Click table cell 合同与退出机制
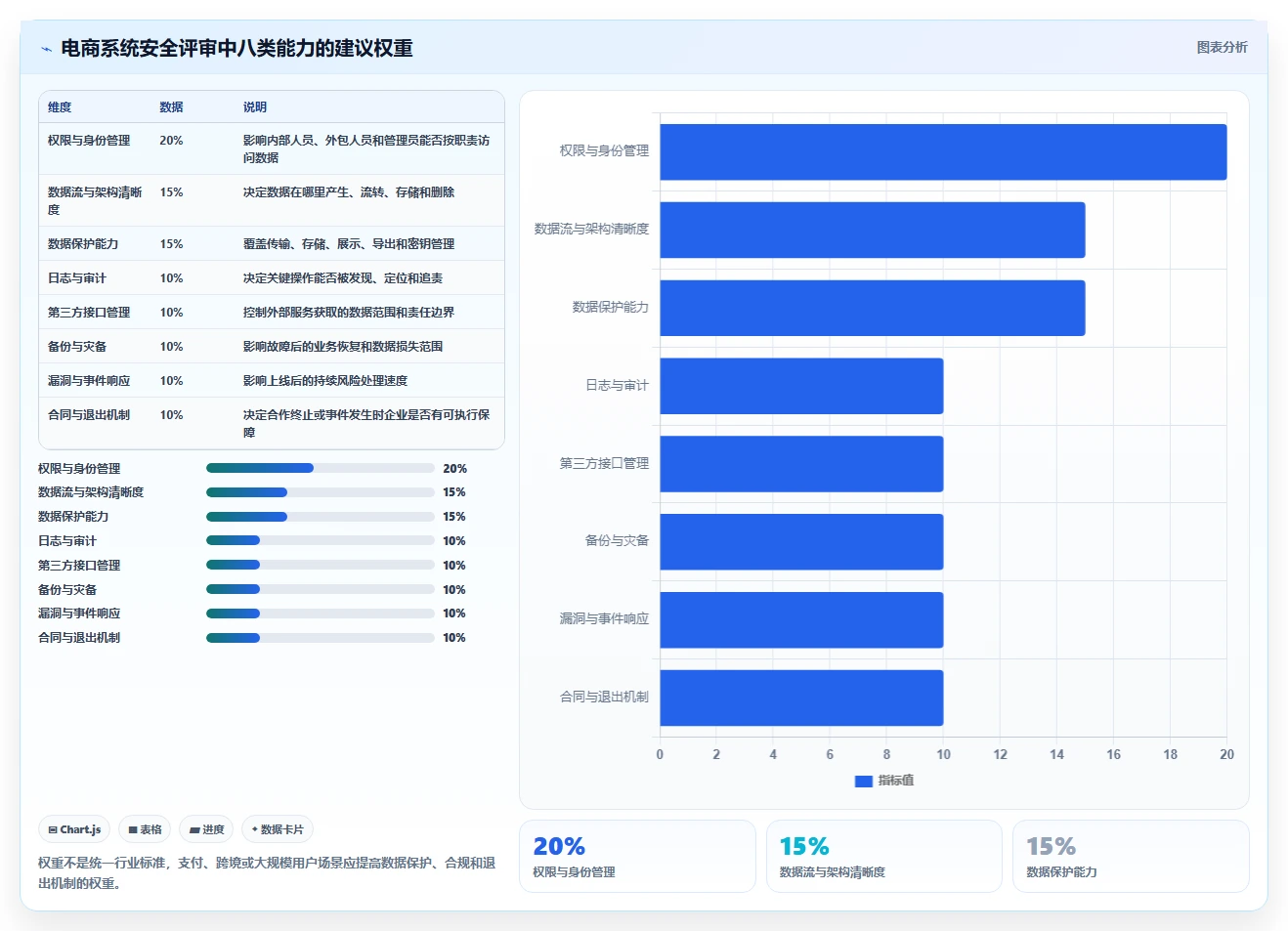This screenshot has width=1288, height=931. coord(89,415)
